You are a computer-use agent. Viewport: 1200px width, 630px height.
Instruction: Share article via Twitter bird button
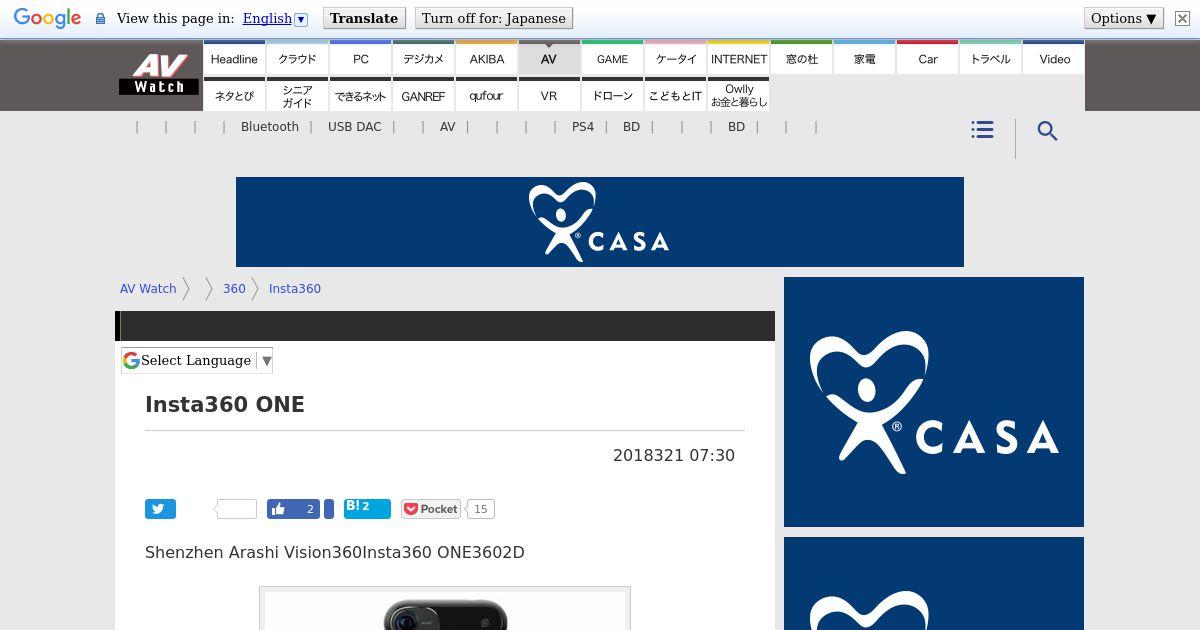click(x=160, y=509)
